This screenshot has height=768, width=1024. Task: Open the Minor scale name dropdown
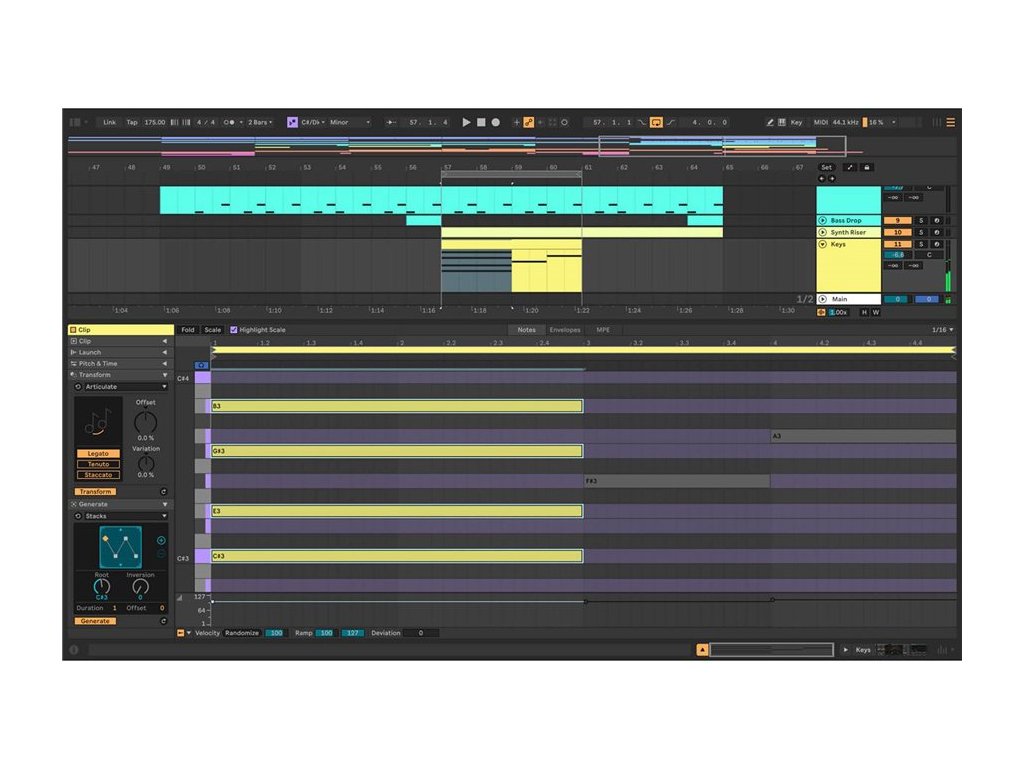pos(350,122)
